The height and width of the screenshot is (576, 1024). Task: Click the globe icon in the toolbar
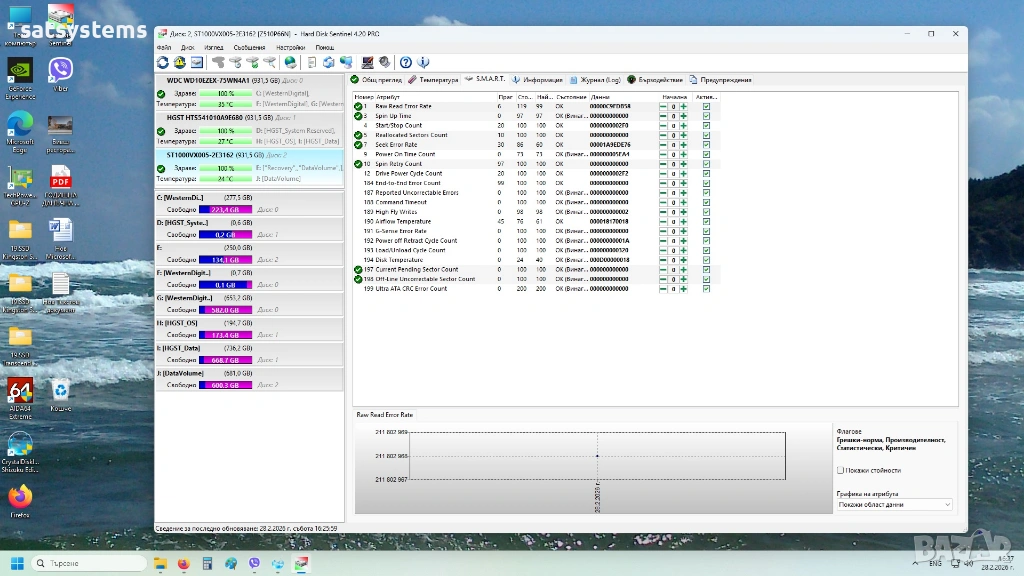pos(291,62)
